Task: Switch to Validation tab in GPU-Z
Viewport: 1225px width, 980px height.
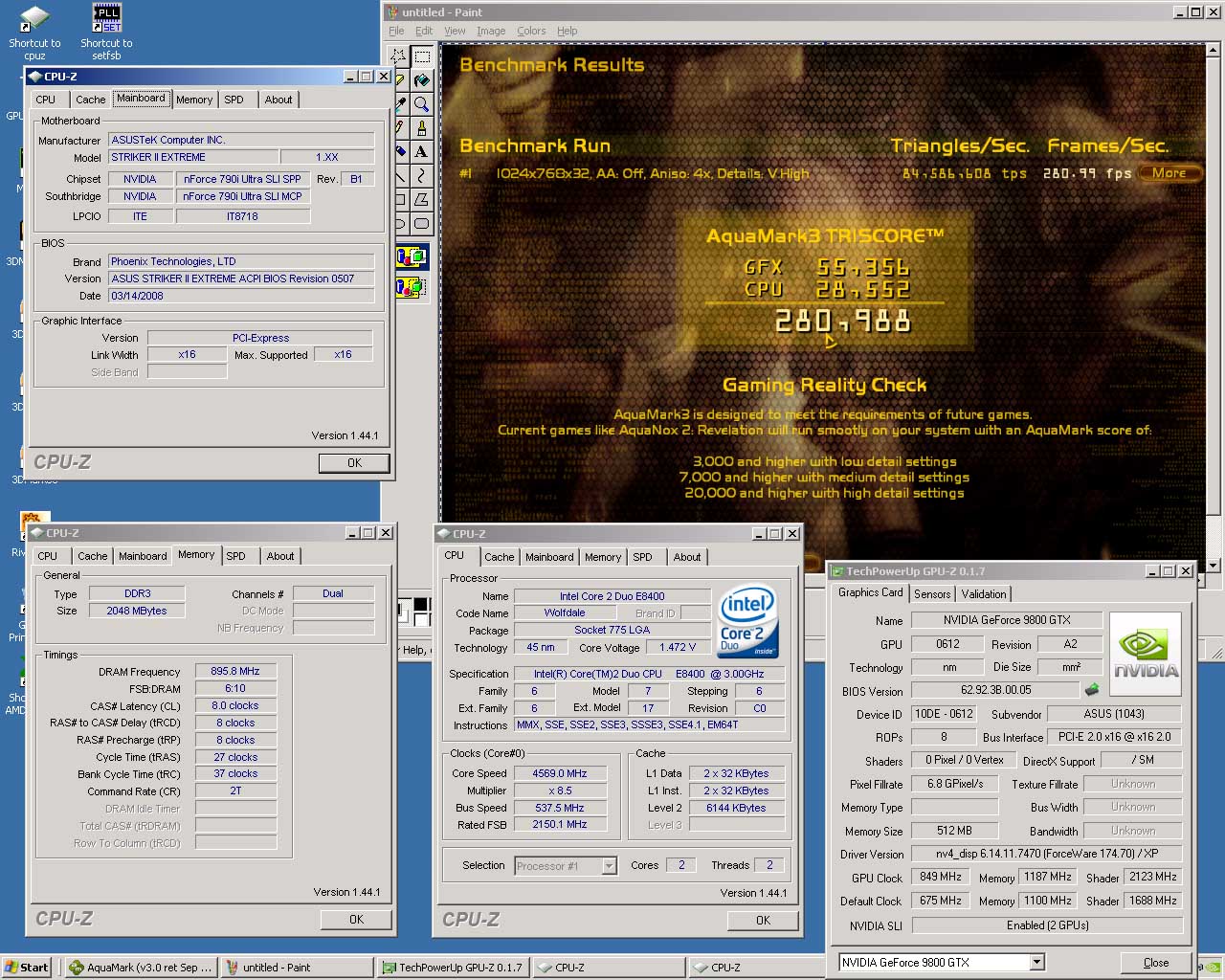Action: tap(984, 594)
